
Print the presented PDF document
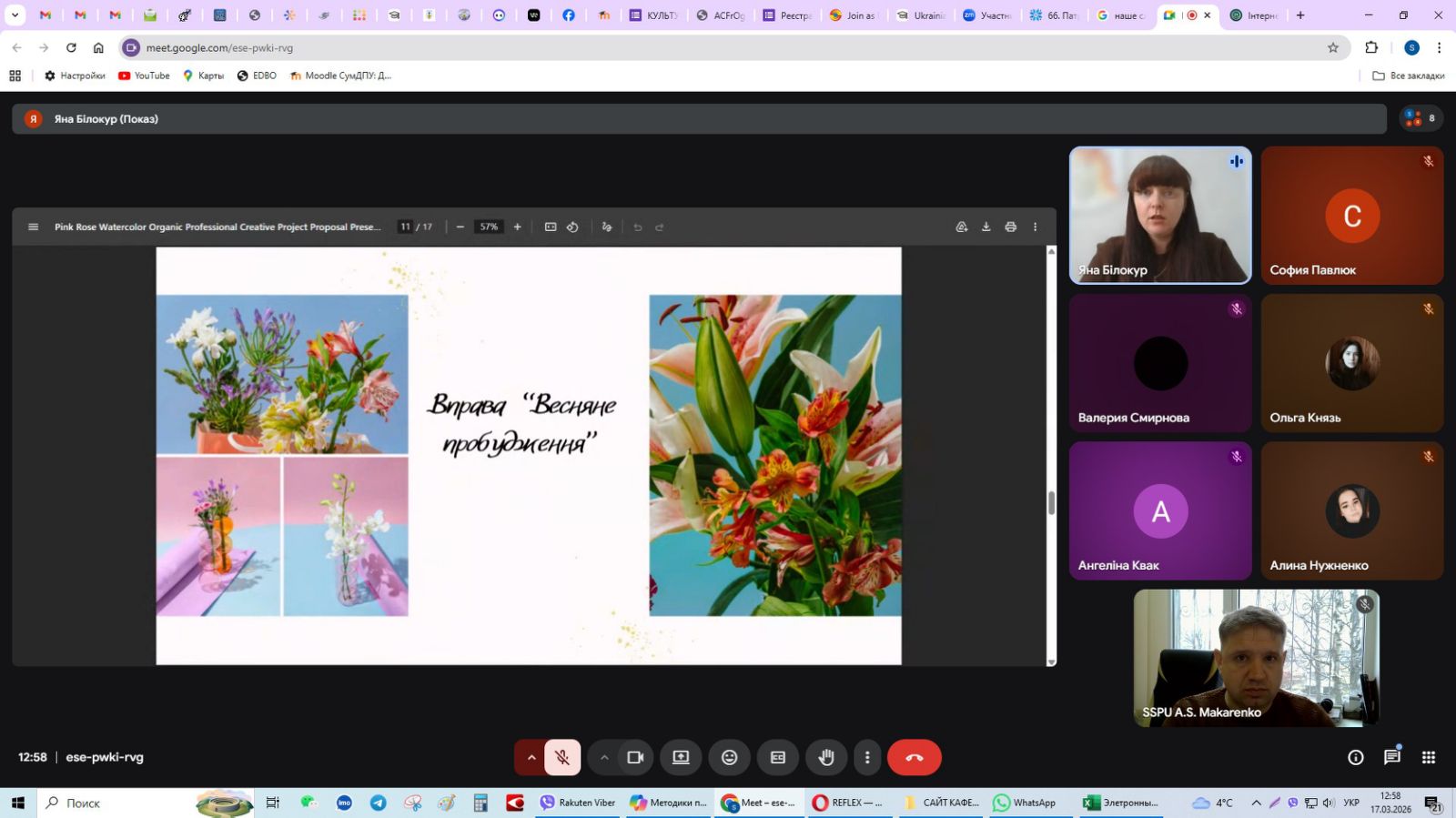coord(1010,227)
